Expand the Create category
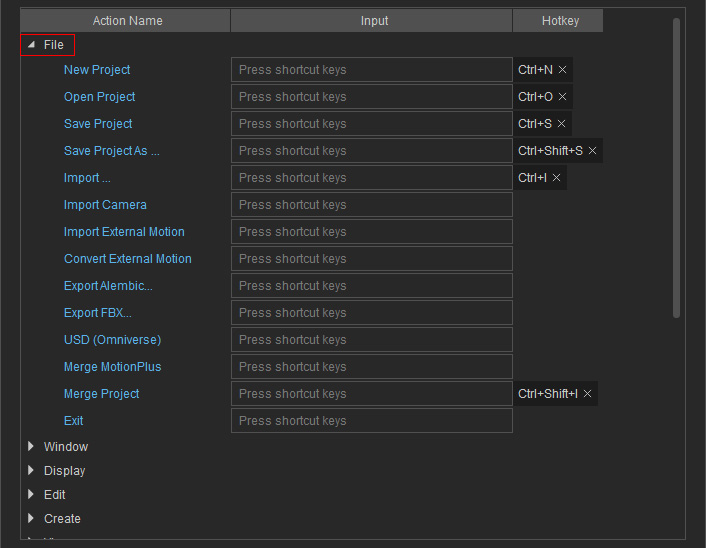 [x=31, y=519]
